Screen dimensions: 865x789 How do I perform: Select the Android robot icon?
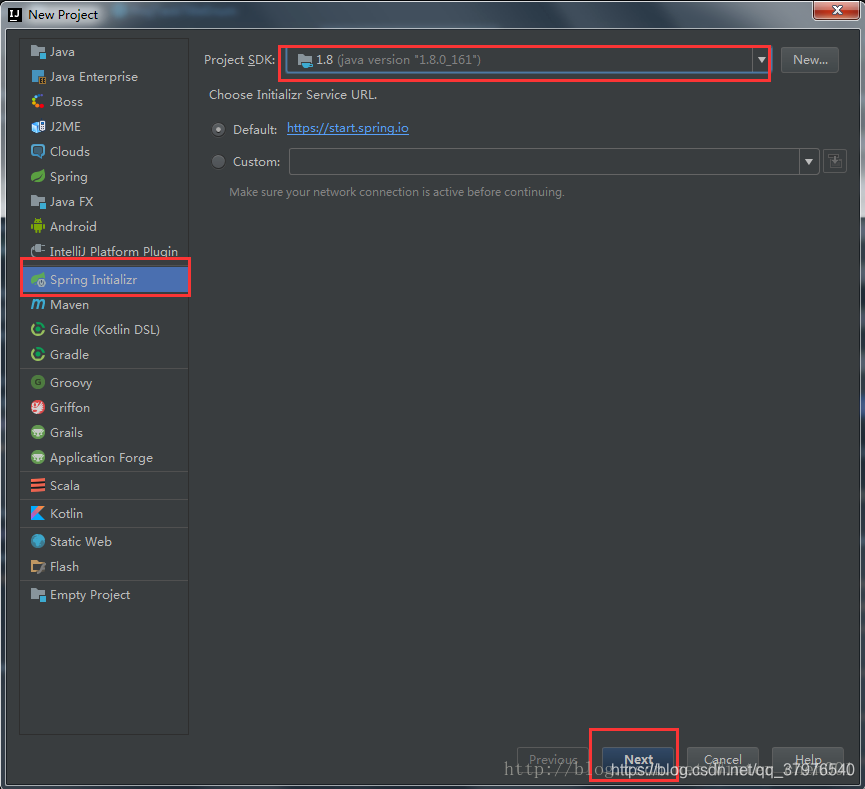click(38, 226)
